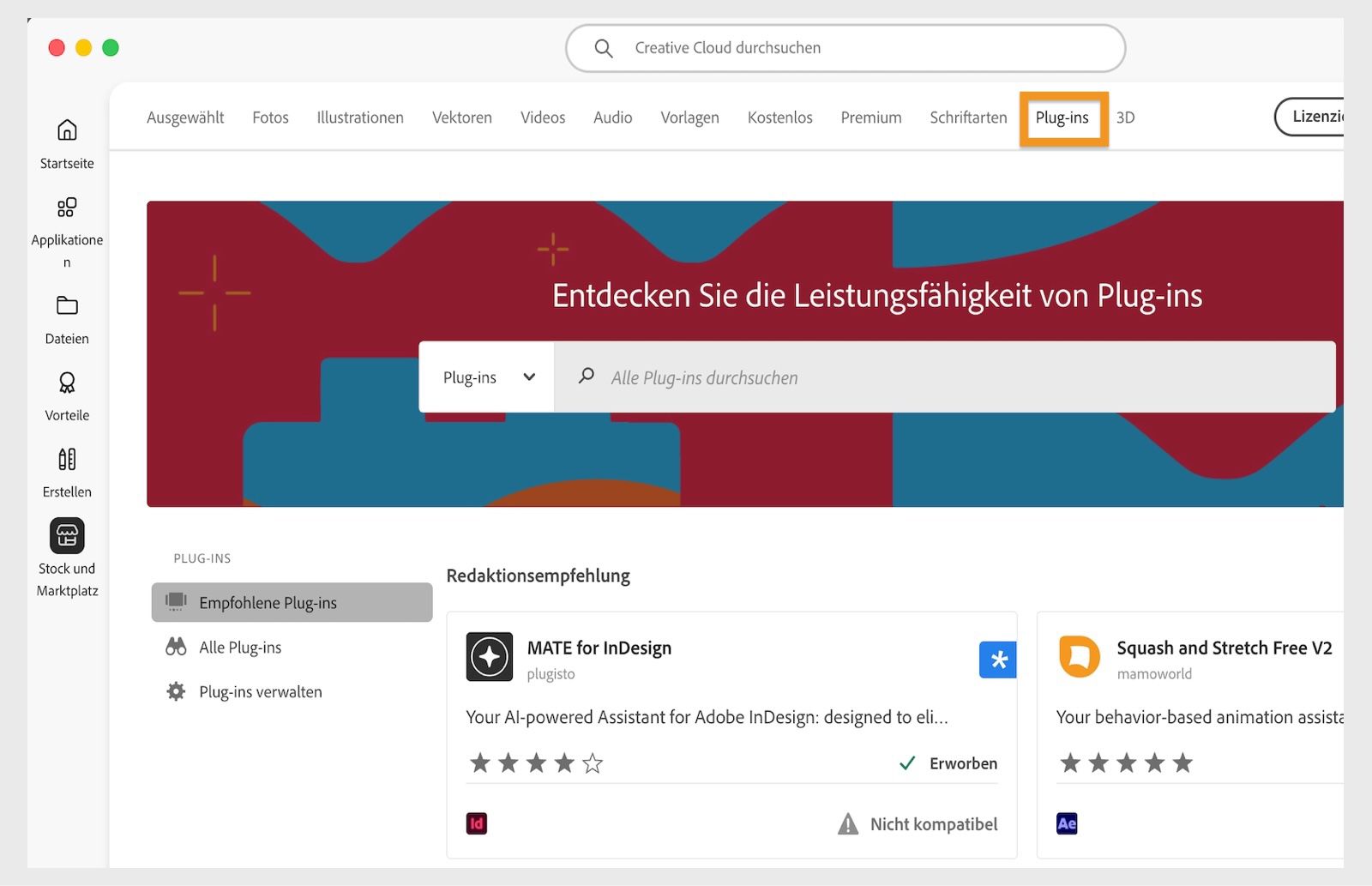Screen dimensions: 1372x886
Task: Click the Squash and Stretch orange icon
Action: click(1080, 657)
